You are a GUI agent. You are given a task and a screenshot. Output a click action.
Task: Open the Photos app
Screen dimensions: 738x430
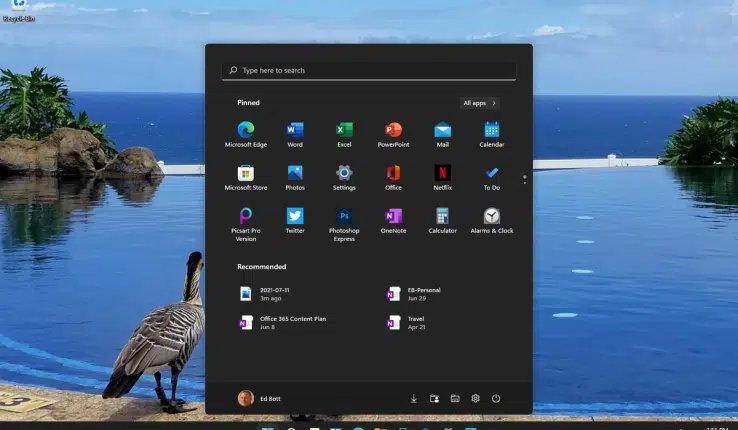point(295,178)
